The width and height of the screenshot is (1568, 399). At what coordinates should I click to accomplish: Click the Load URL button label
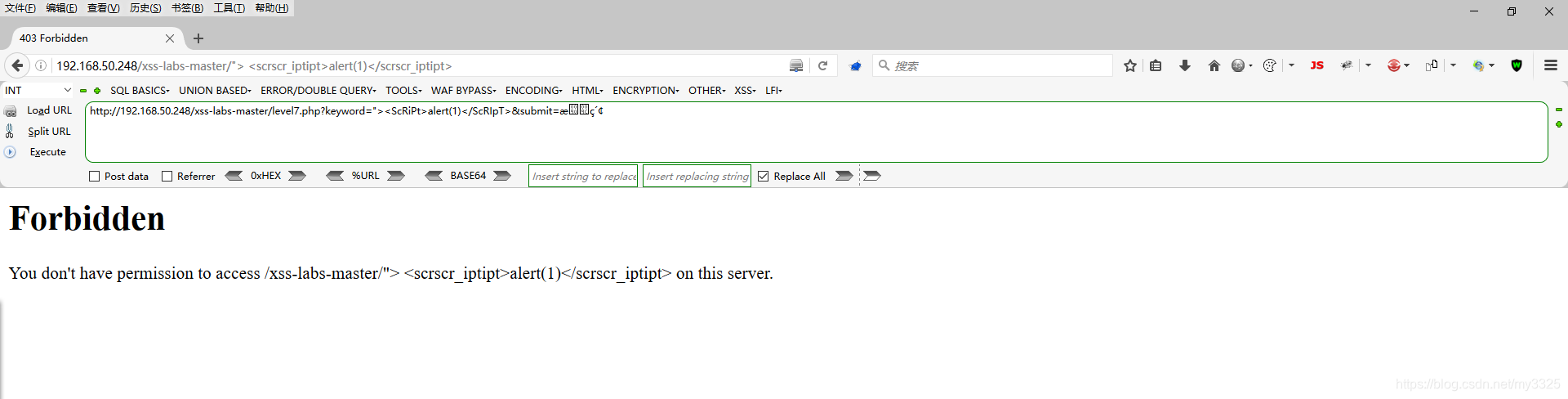point(49,110)
